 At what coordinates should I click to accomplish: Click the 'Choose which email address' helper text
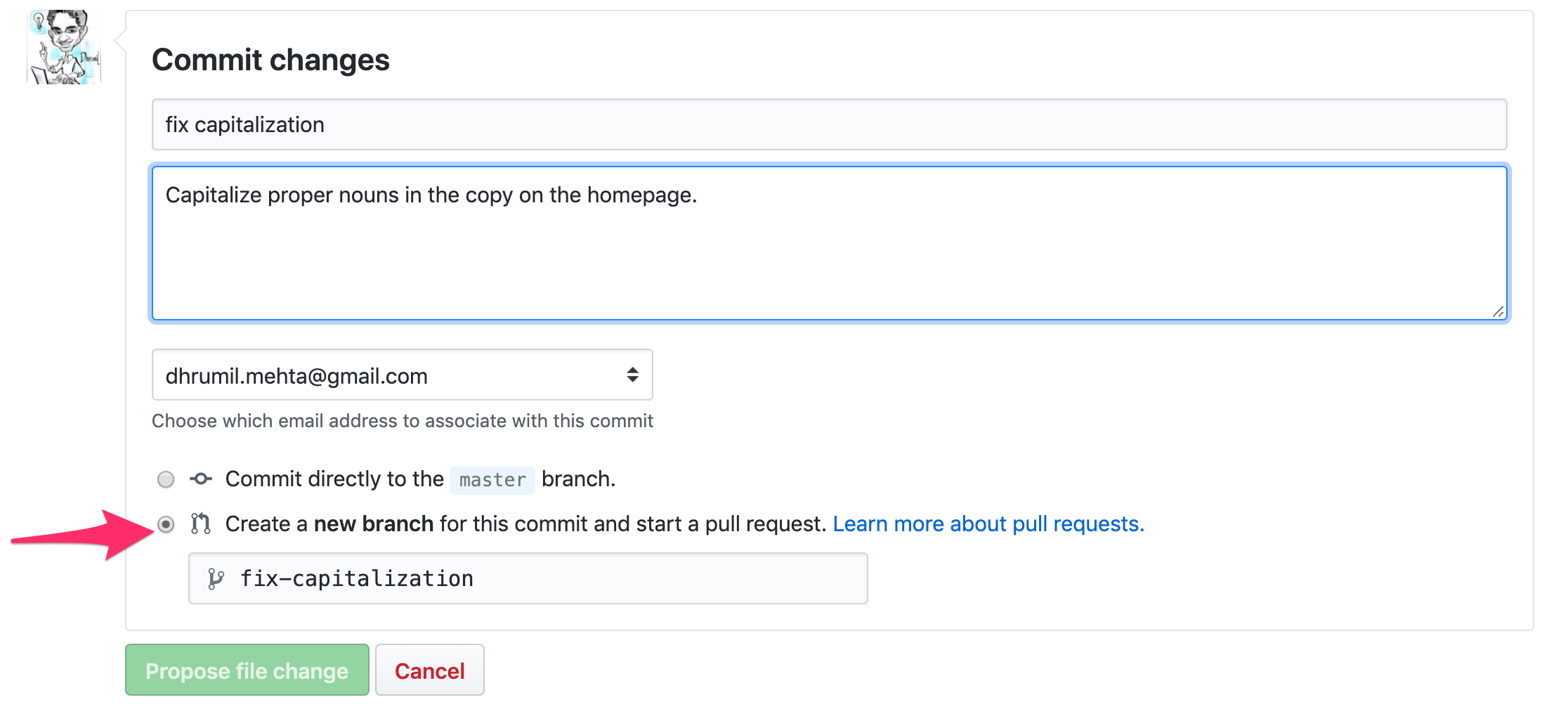click(x=402, y=421)
